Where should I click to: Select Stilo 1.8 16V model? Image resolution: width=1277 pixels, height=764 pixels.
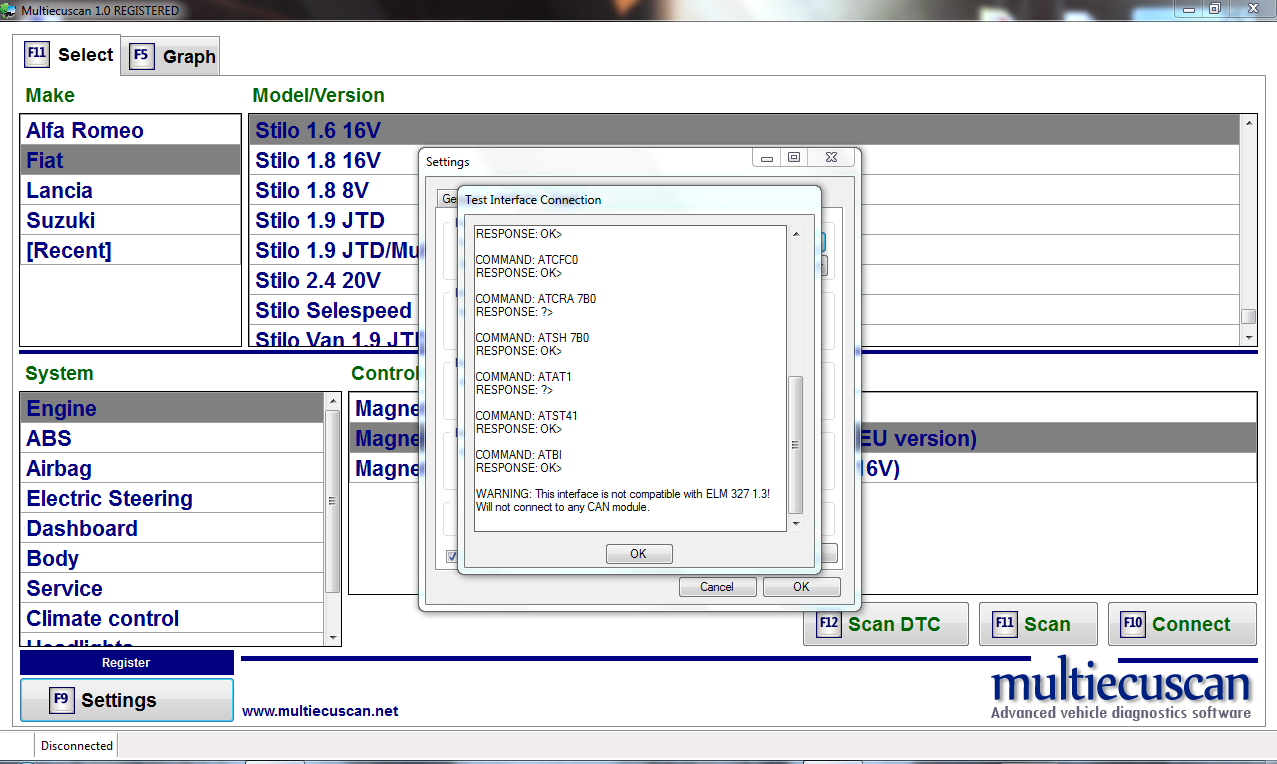335,160
